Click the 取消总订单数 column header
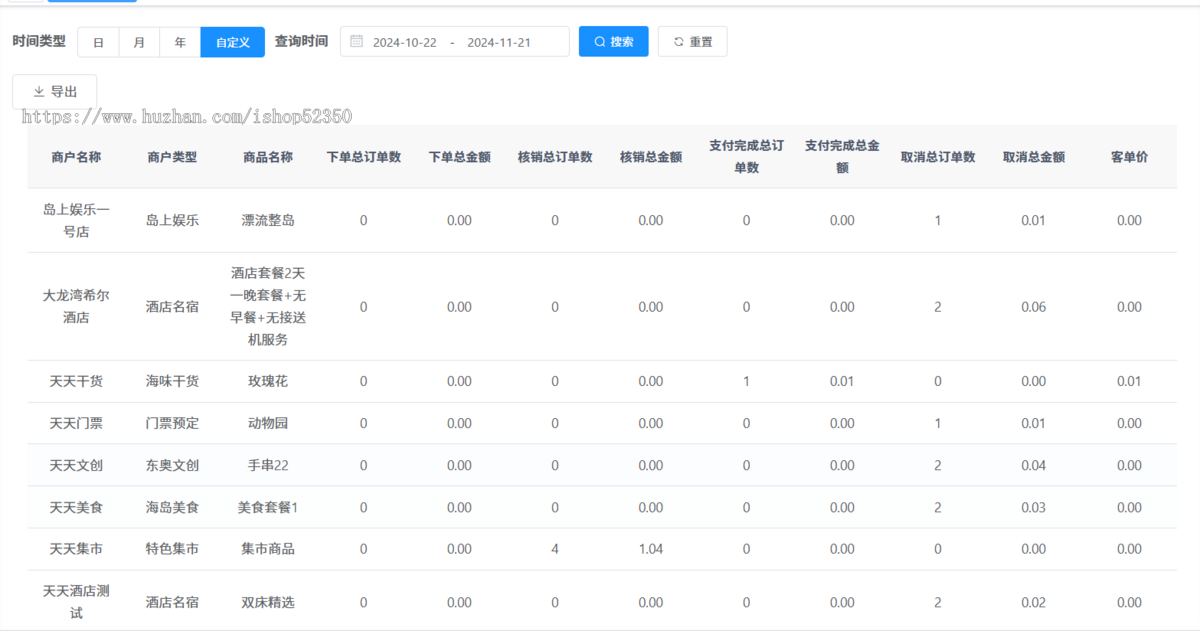This screenshot has width=1200, height=631. pyautogui.click(x=938, y=157)
